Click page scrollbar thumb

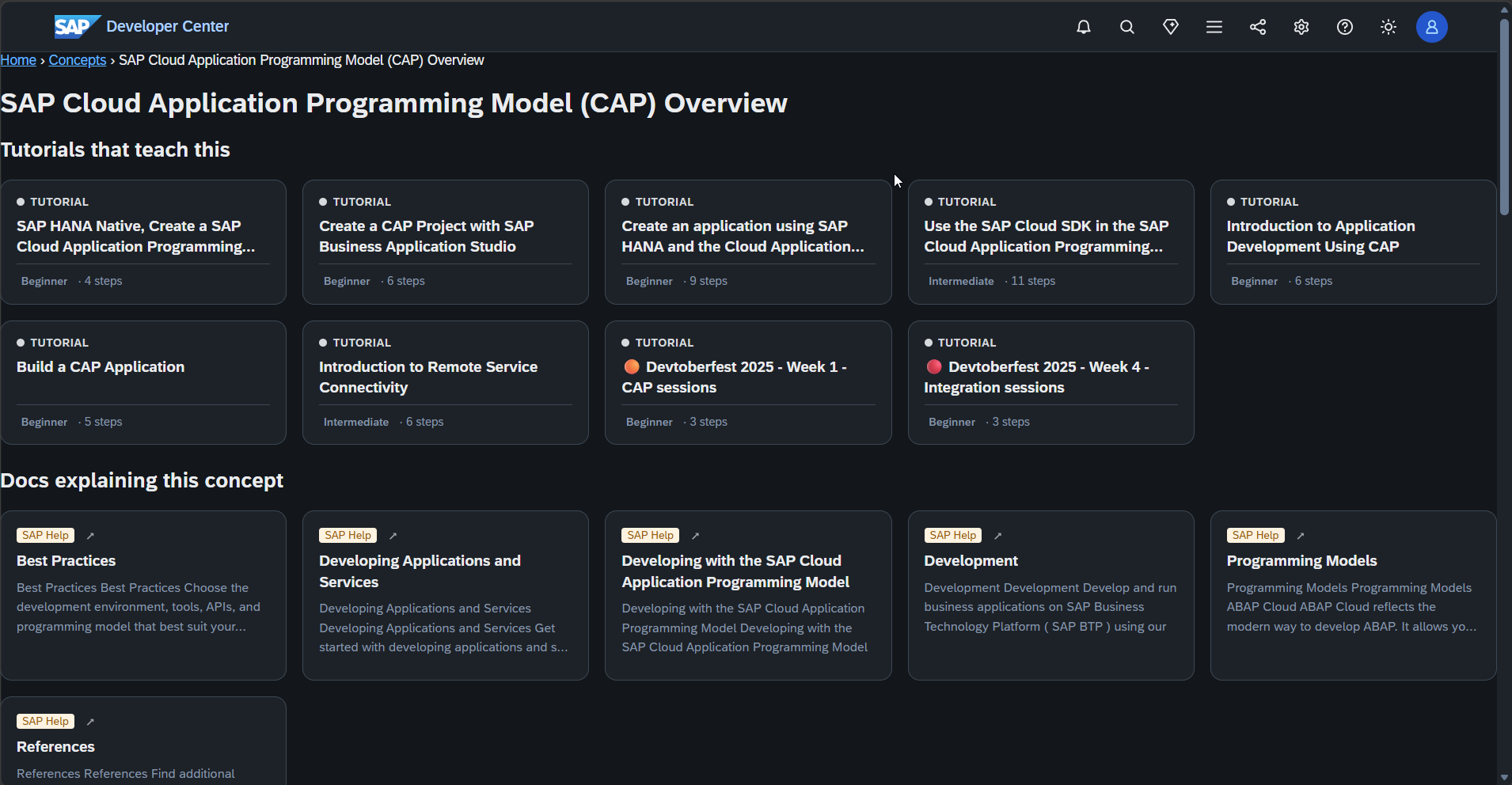pos(1504,117)
